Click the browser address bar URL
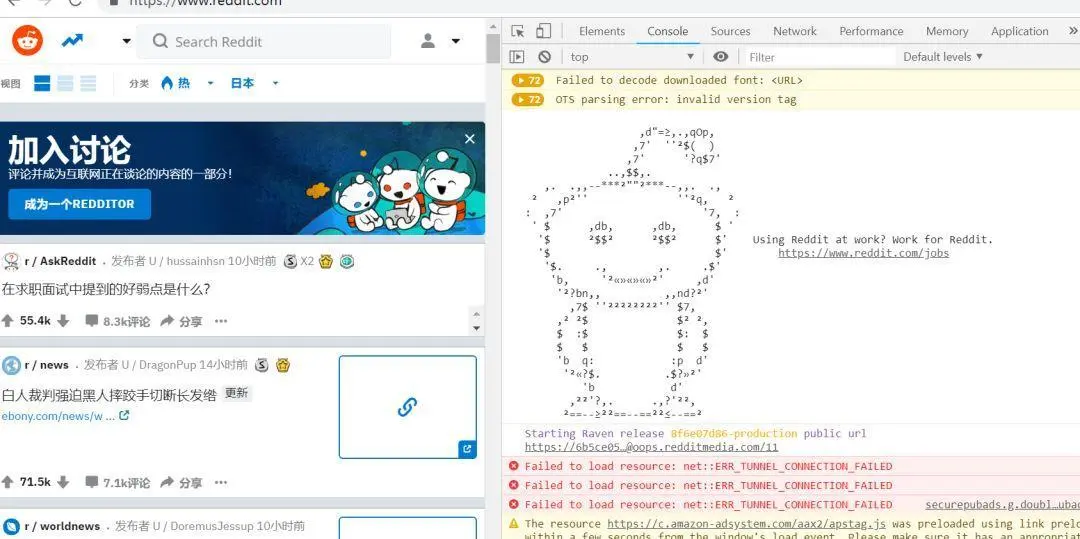 tap(205, 3)
